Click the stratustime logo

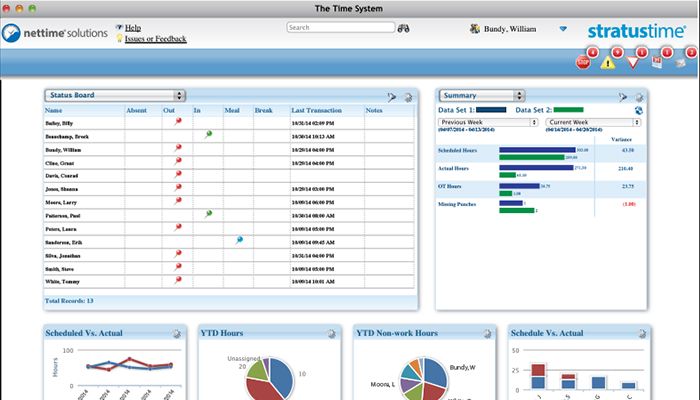pyautogui.click(x=637, y=31)
